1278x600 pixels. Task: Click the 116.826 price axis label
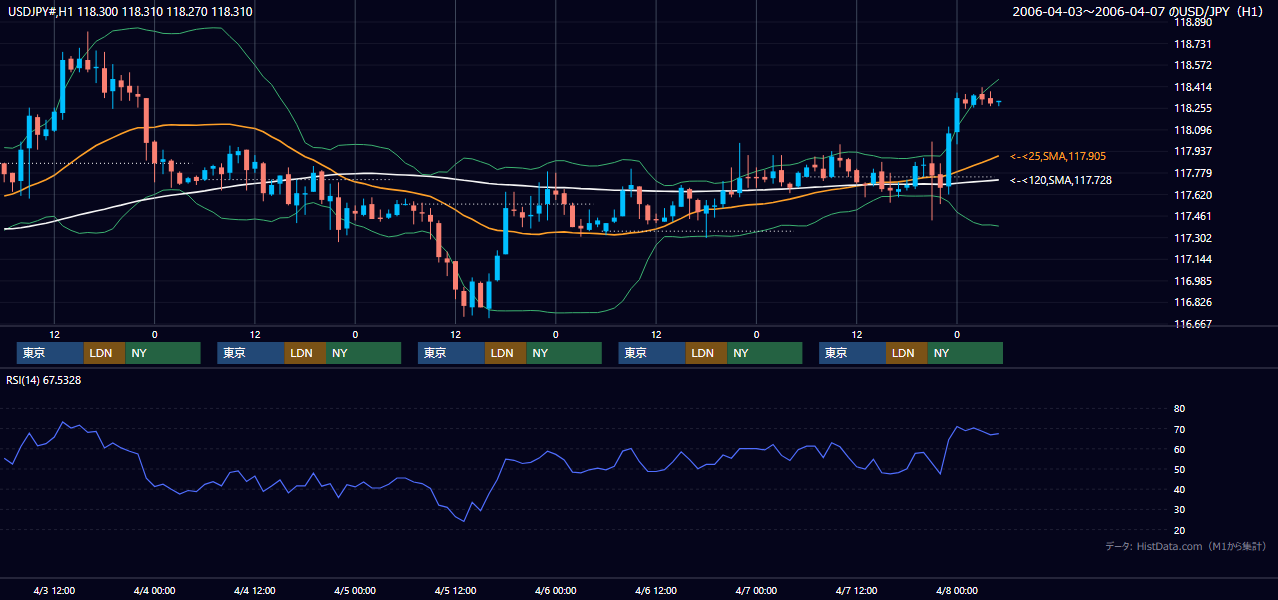click(1192, 302)
